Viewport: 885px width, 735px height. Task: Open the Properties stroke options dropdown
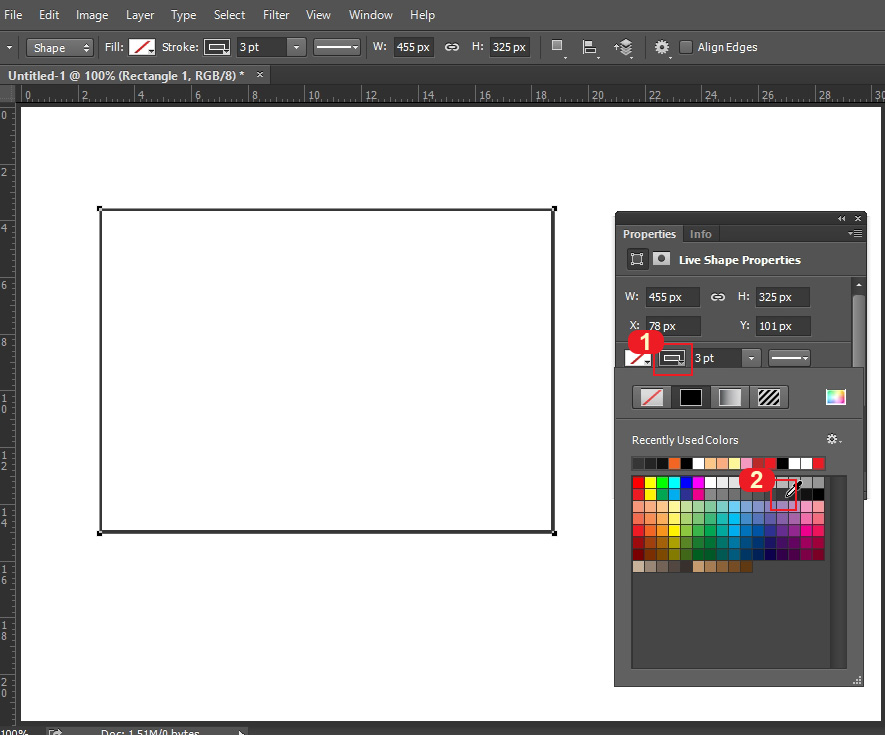(790, 358)
